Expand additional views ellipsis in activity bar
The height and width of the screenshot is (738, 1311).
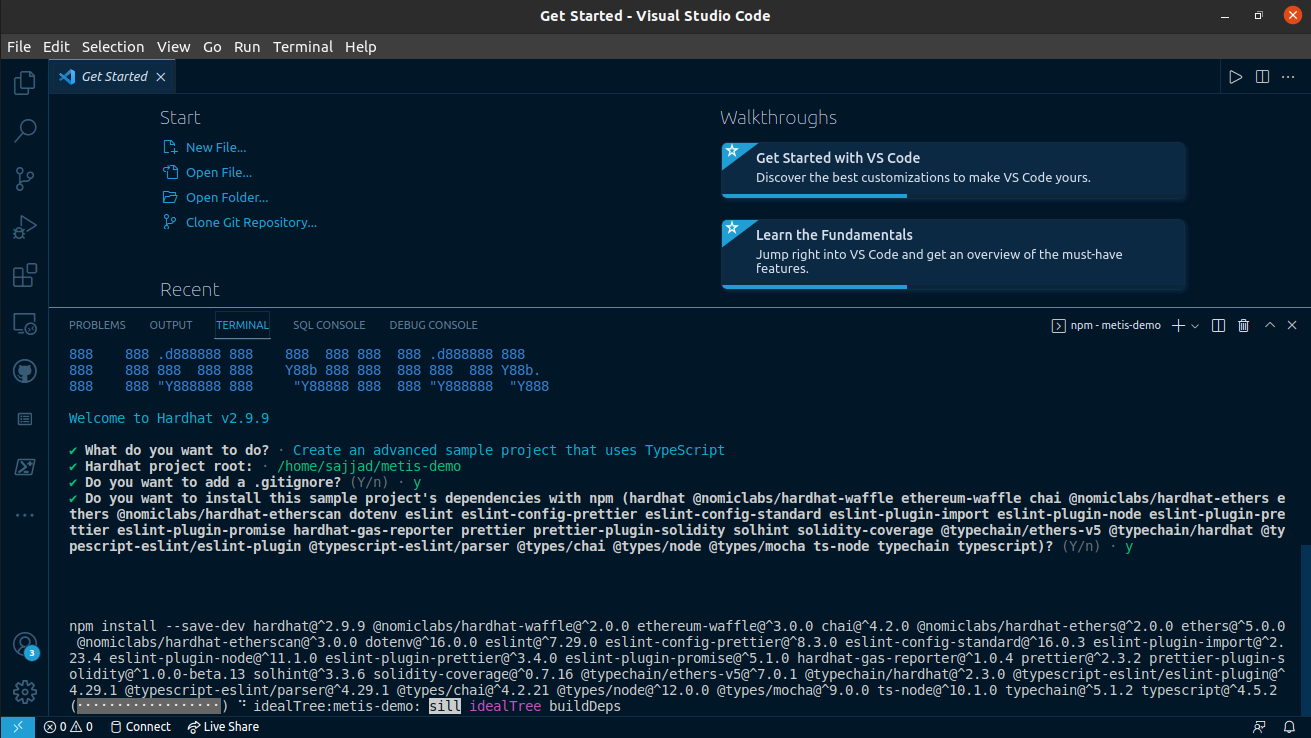click(x=24, y=515)
